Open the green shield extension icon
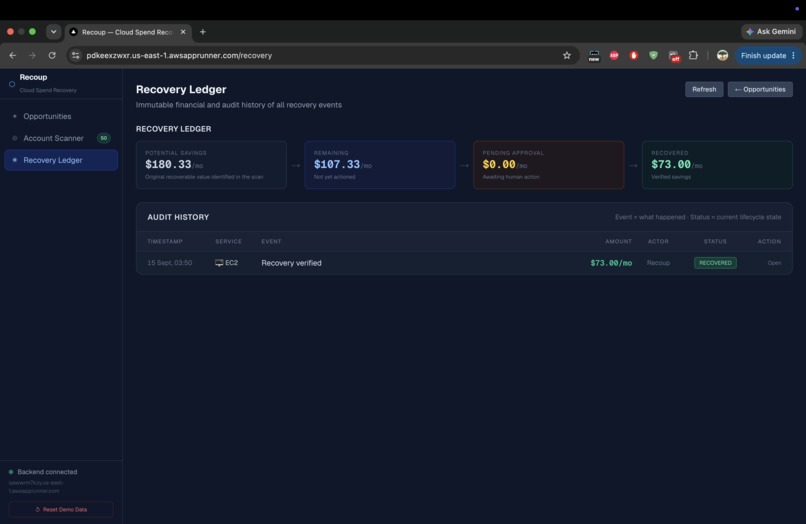The image size is (806, 524). click(653, 56)
